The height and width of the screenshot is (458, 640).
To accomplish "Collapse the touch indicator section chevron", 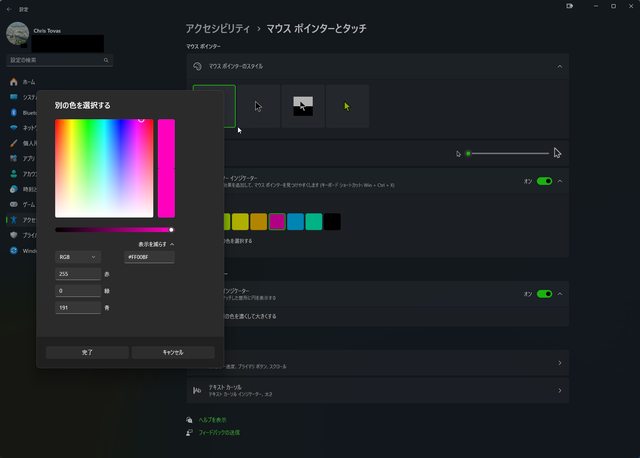I will point(560,294).
